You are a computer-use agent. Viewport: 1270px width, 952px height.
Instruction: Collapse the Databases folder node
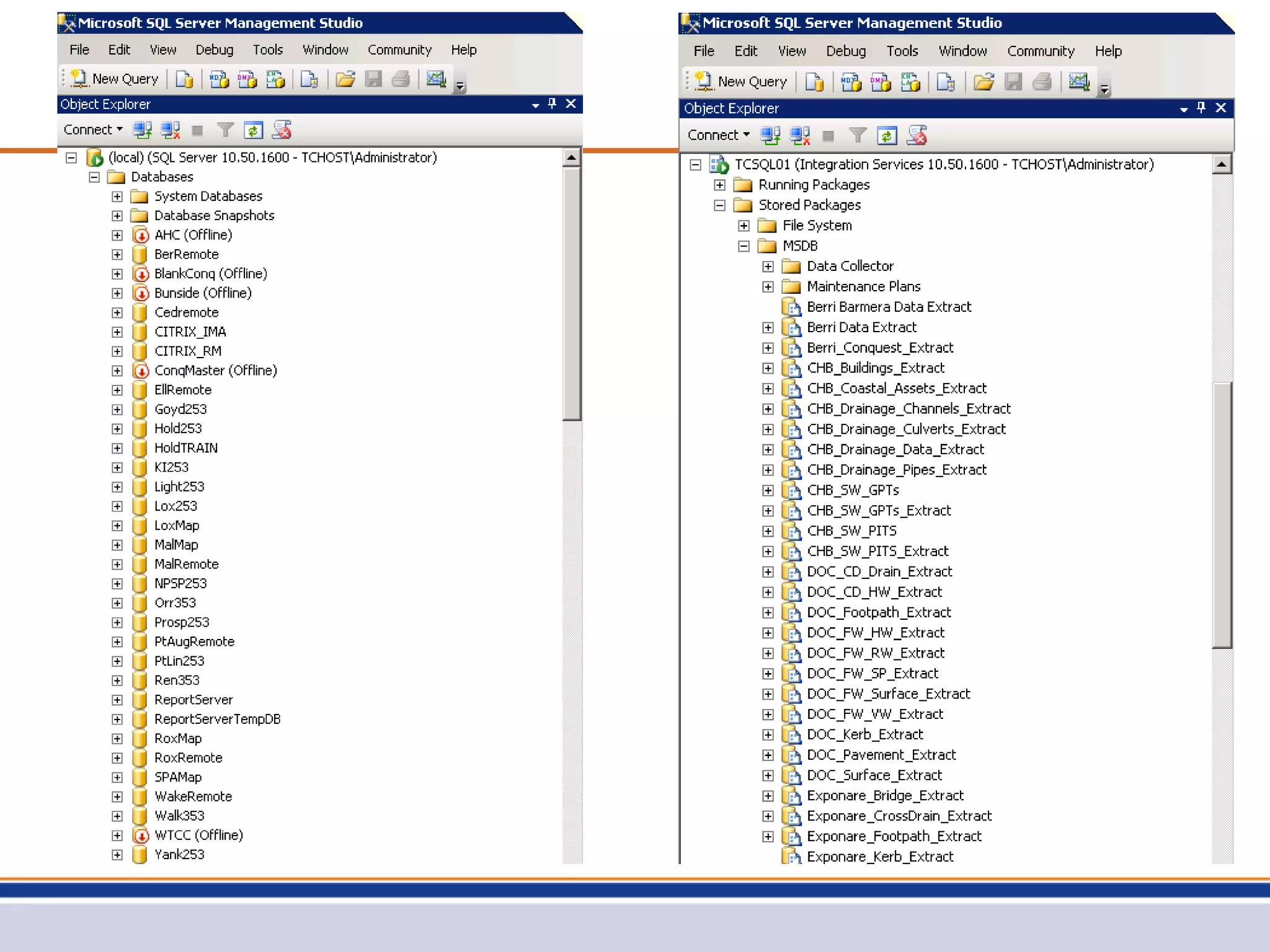click(x=94, y=177)
